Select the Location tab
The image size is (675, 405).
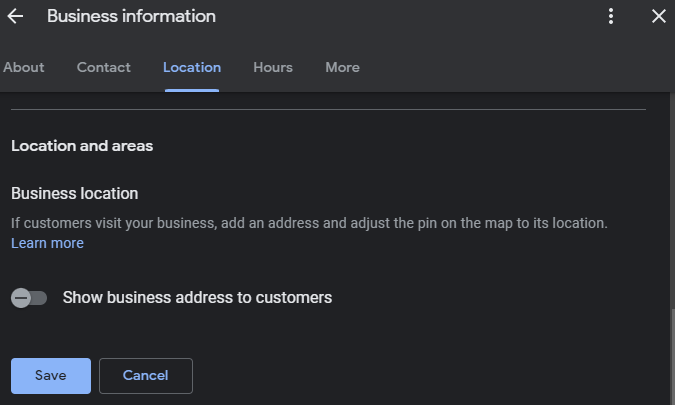click(x=192, y=68)
